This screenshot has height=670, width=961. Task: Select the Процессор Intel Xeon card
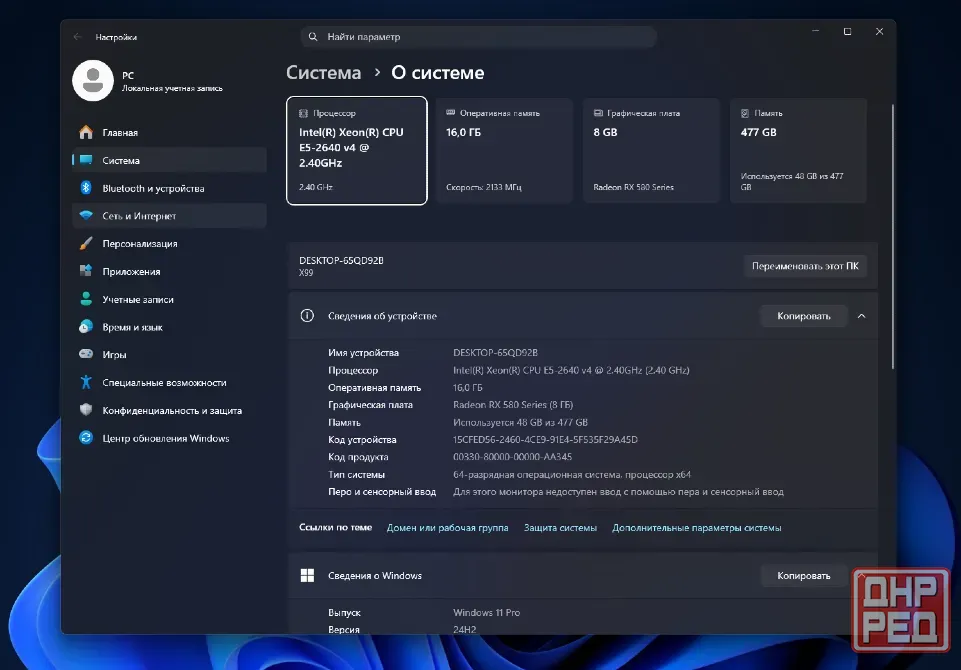(x=357, y=151)
